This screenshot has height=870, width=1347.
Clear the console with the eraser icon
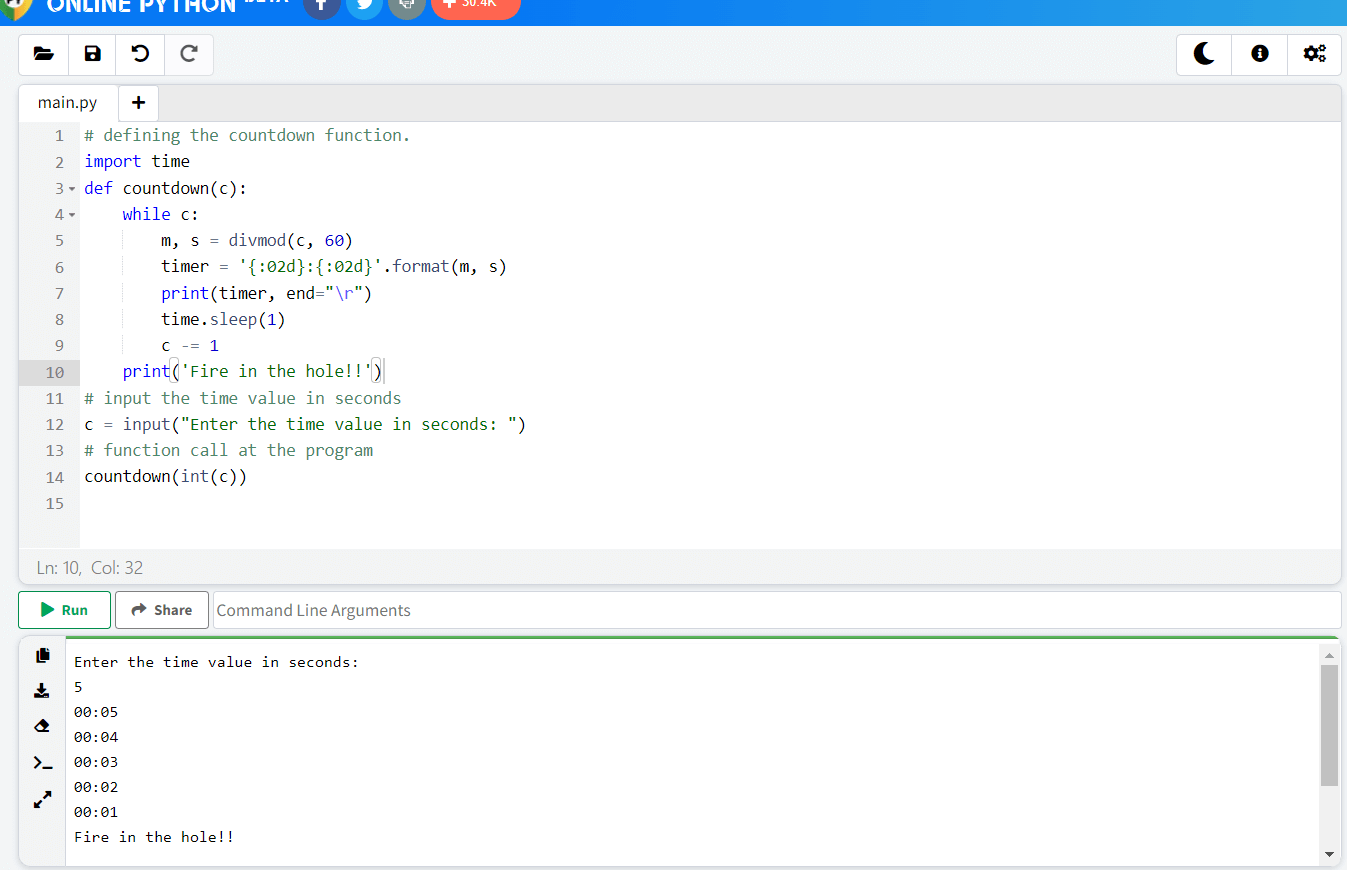click(41, 725)
